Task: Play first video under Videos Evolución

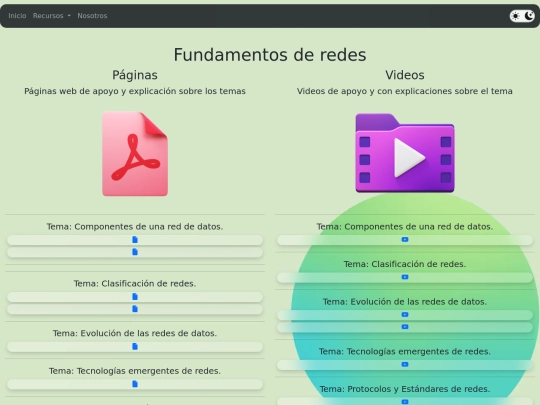Action: pyautogui.click(x=405, y=315)
